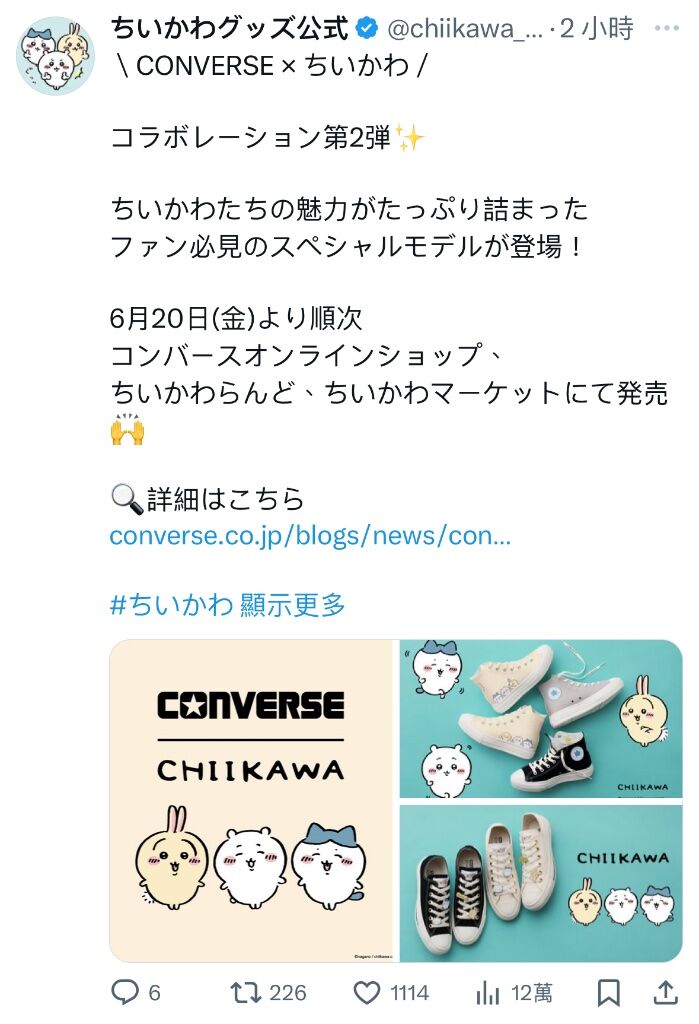Open the low-top sneakers photo
699x1024 pixels.
click(541, 884)
